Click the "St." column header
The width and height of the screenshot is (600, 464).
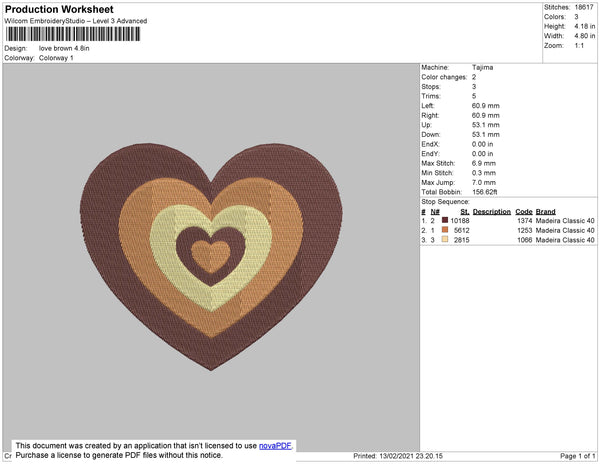tap(465, 212)
